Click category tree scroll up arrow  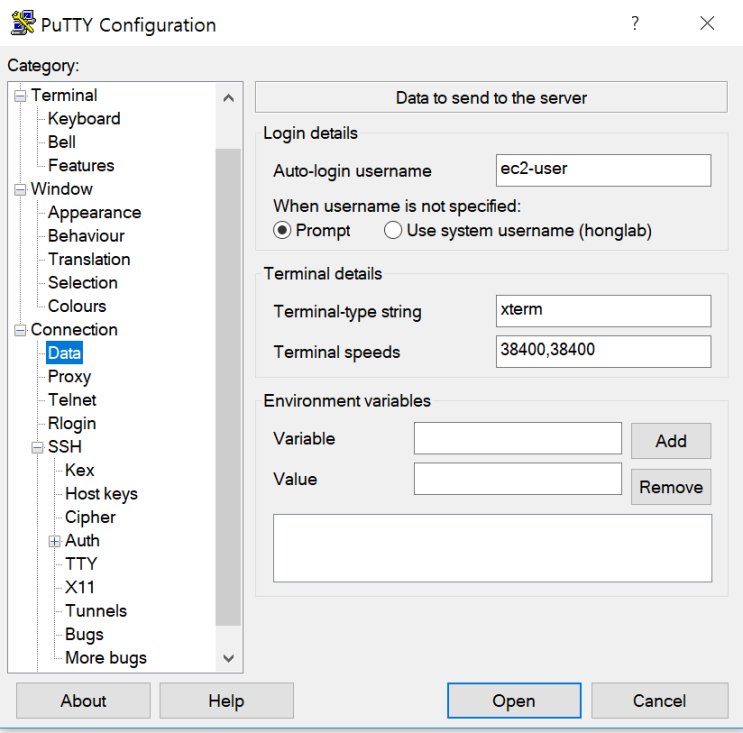[228, 98]
